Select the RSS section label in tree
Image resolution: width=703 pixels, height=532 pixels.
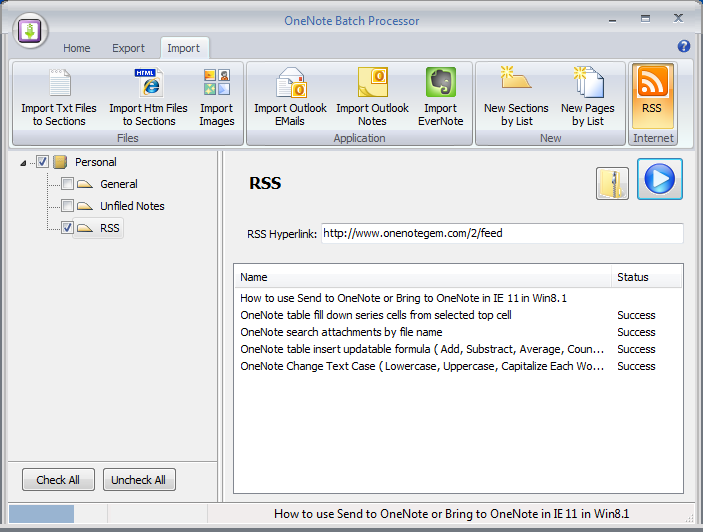click(x=109, y=228)
